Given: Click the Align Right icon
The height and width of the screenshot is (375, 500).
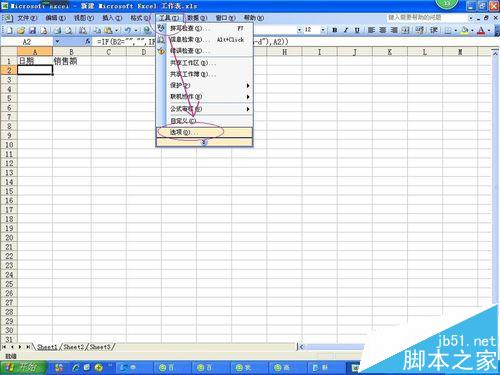Looking at the screenshot, I should (x=394, y=30).
